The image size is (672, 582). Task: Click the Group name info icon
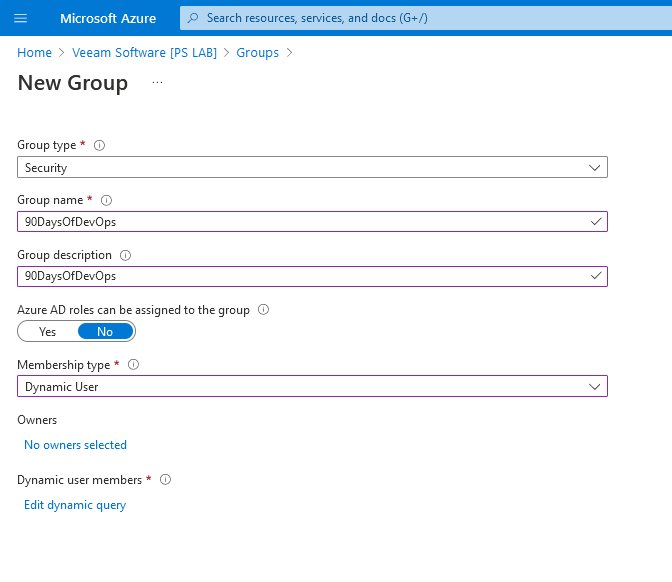[x=107, y=200]
